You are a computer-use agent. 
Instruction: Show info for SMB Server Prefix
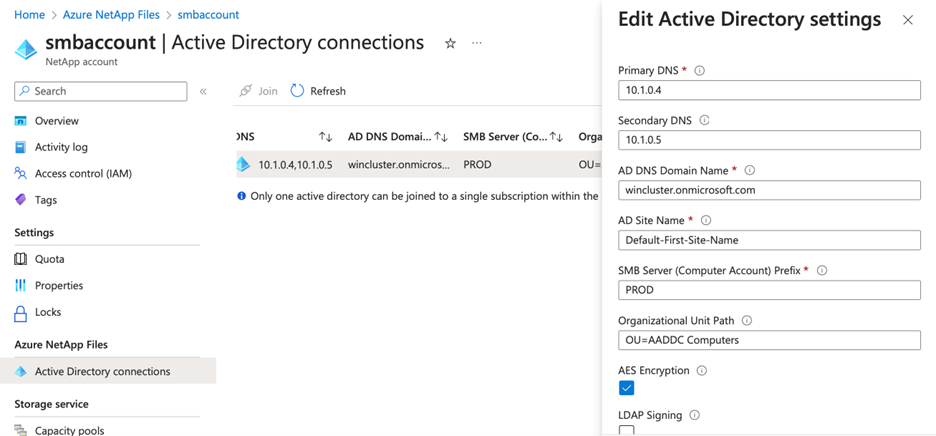click(x=821, y=270)
